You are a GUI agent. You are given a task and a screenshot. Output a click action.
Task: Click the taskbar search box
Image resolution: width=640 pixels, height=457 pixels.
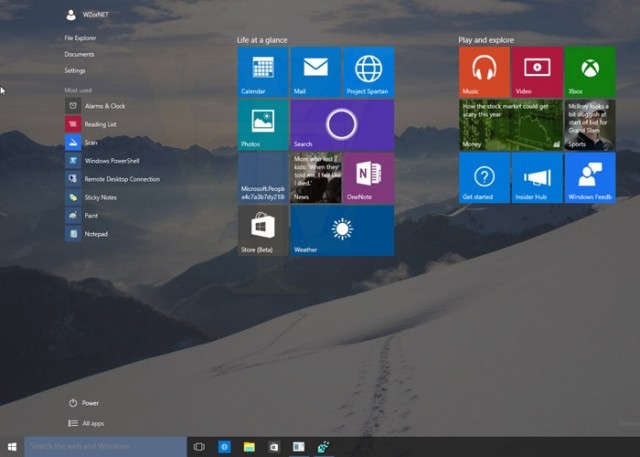click(x=105, y=447)
